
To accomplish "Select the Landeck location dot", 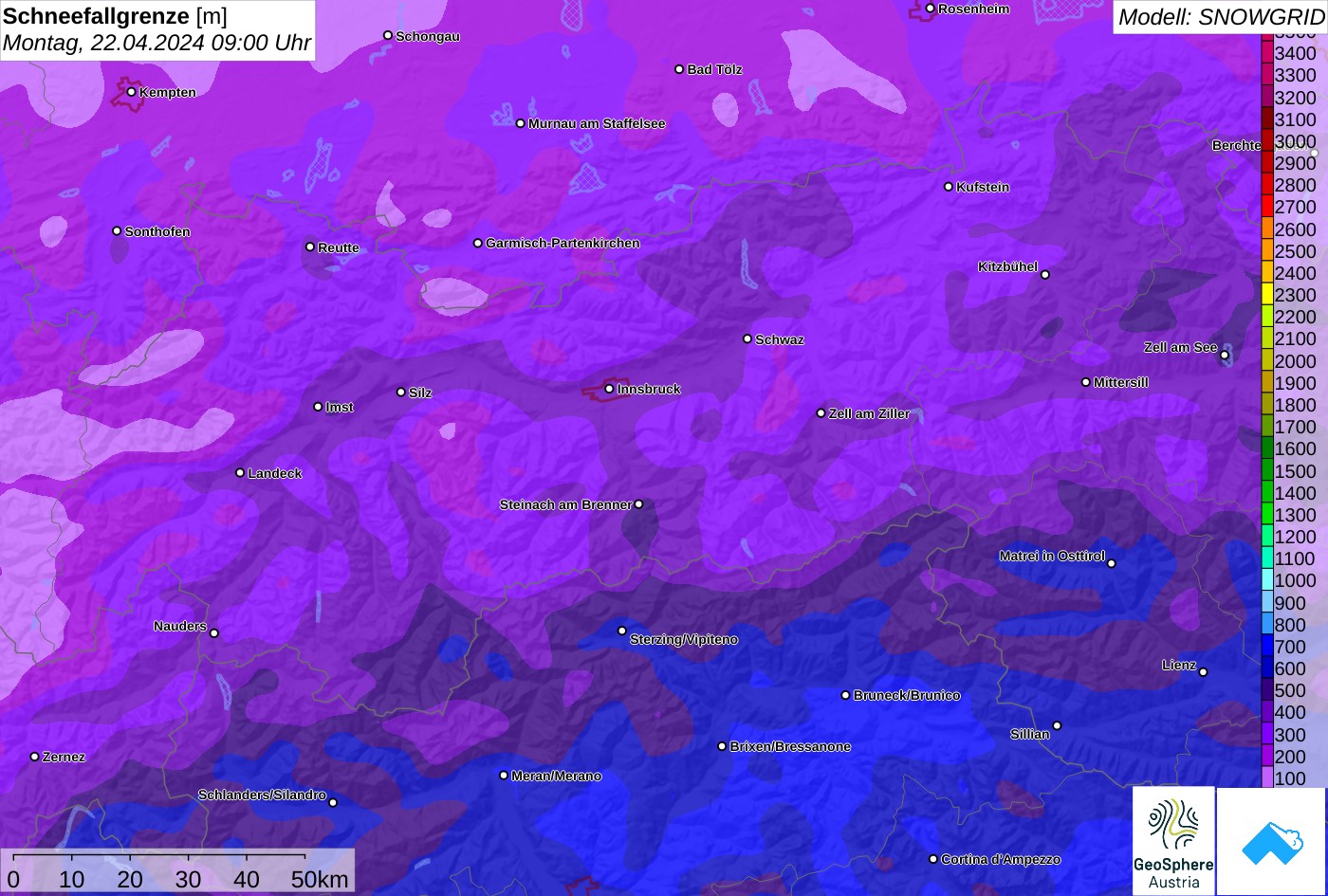I will (240, 473).
